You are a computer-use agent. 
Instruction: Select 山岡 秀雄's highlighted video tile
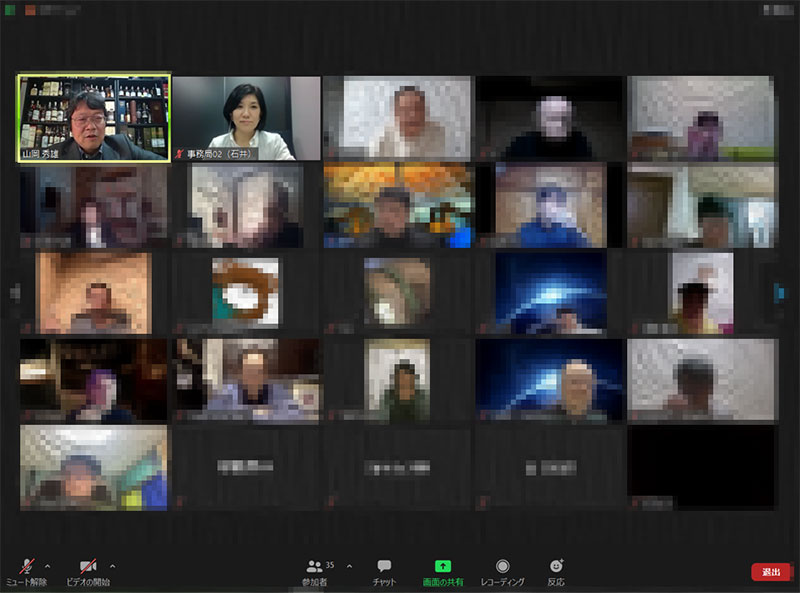coord(94,117)
